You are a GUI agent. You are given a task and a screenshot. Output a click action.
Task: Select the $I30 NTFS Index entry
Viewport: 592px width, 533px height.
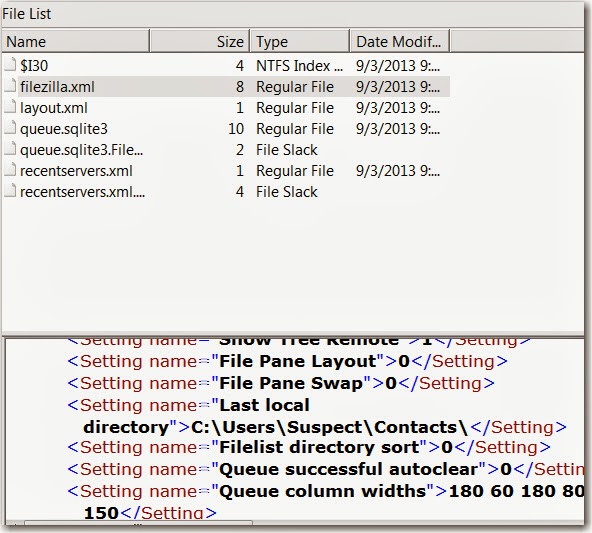pos(227,66)
